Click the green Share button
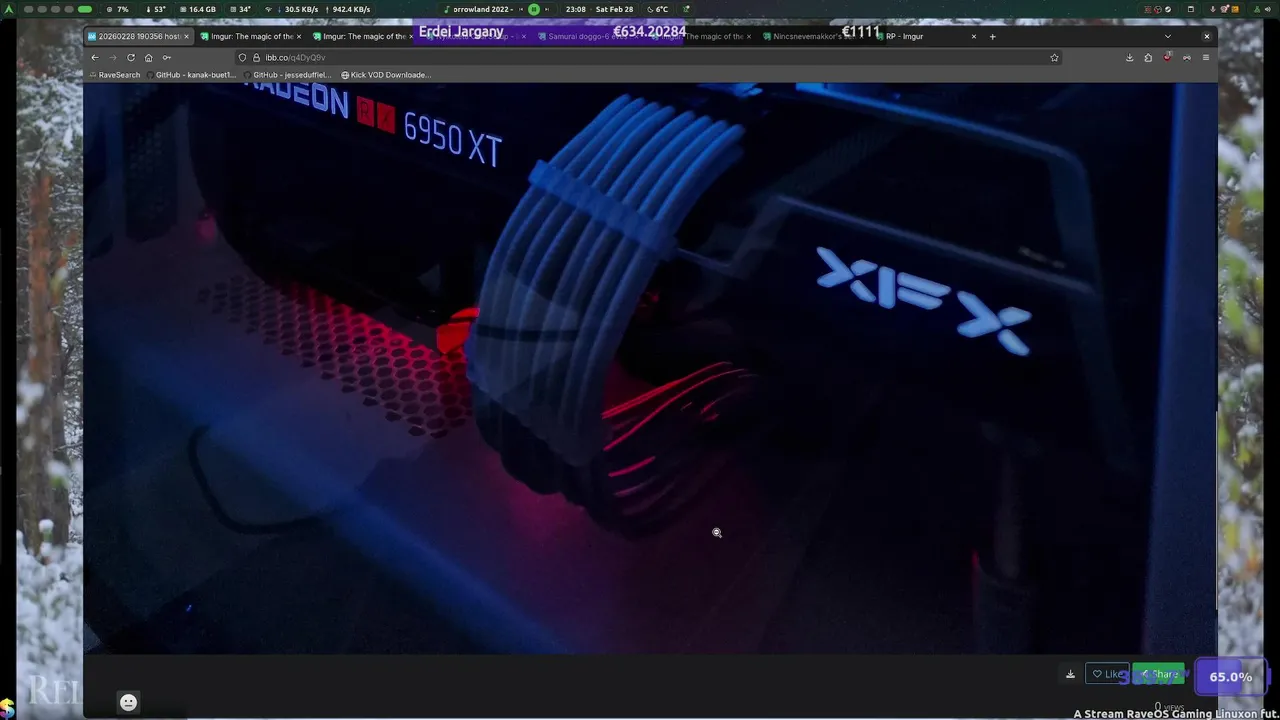This screenshot has height=720, width=1280. pyautogui.click(x=1158, y=674)
